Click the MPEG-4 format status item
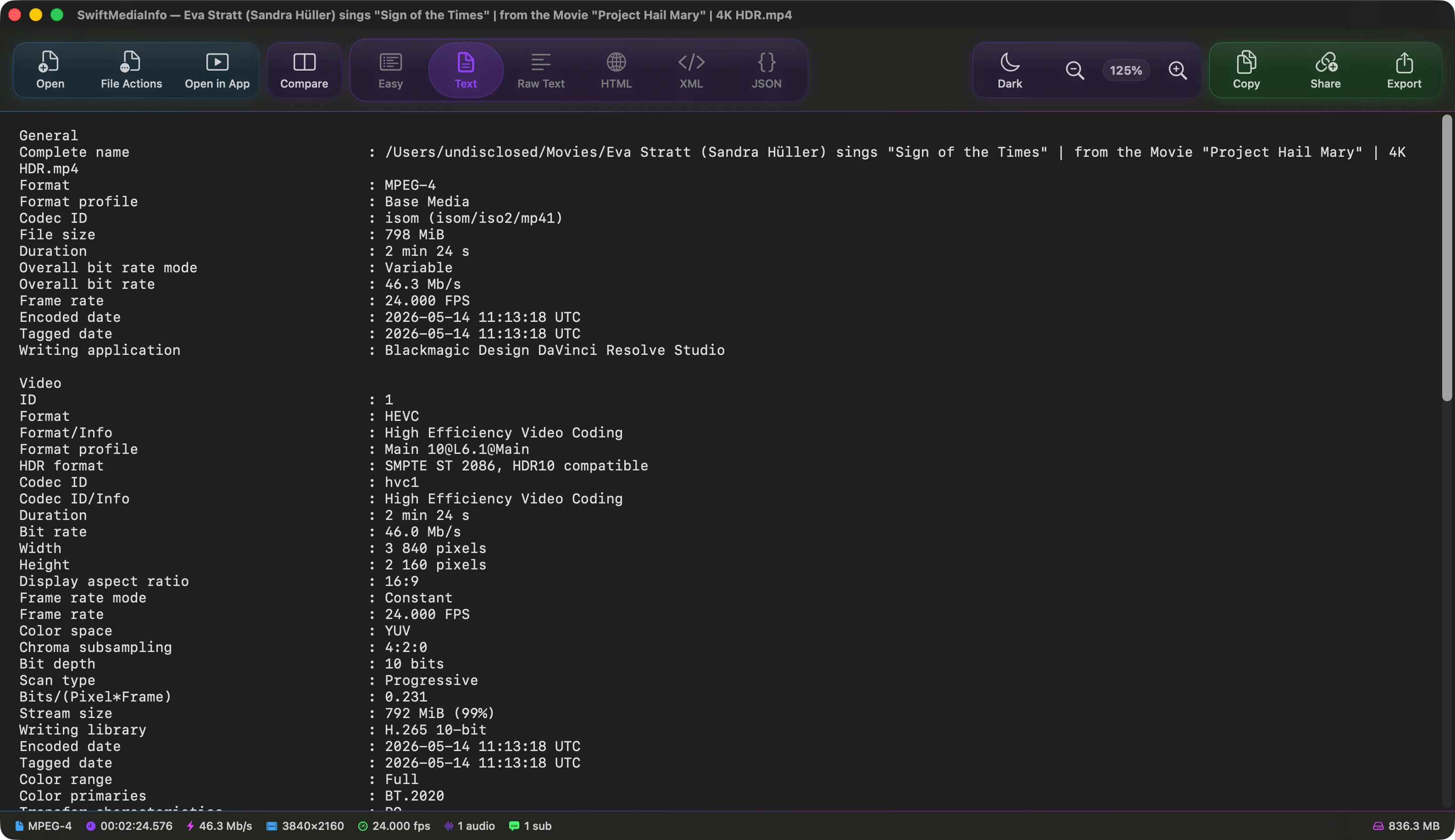The height and width of the screenshot is (840, 1455). pyautogui.click(x=44, y=826)
